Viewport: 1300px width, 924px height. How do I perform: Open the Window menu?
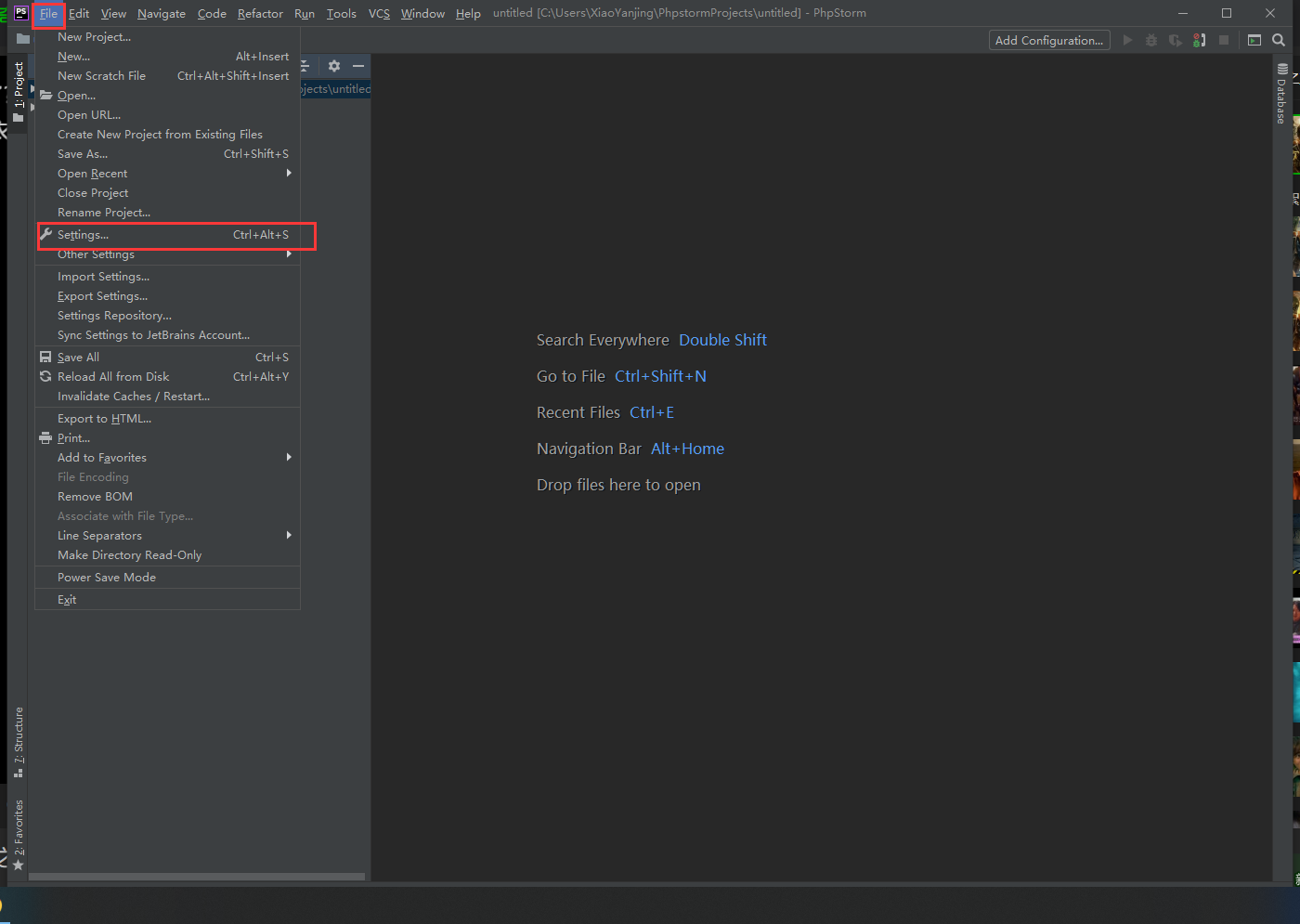(x=422, y=13)
